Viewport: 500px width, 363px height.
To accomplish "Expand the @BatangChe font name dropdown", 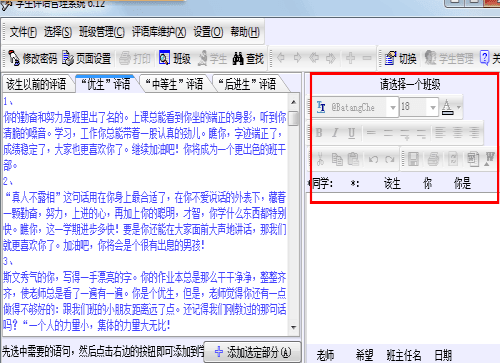I will coord(393,107).
